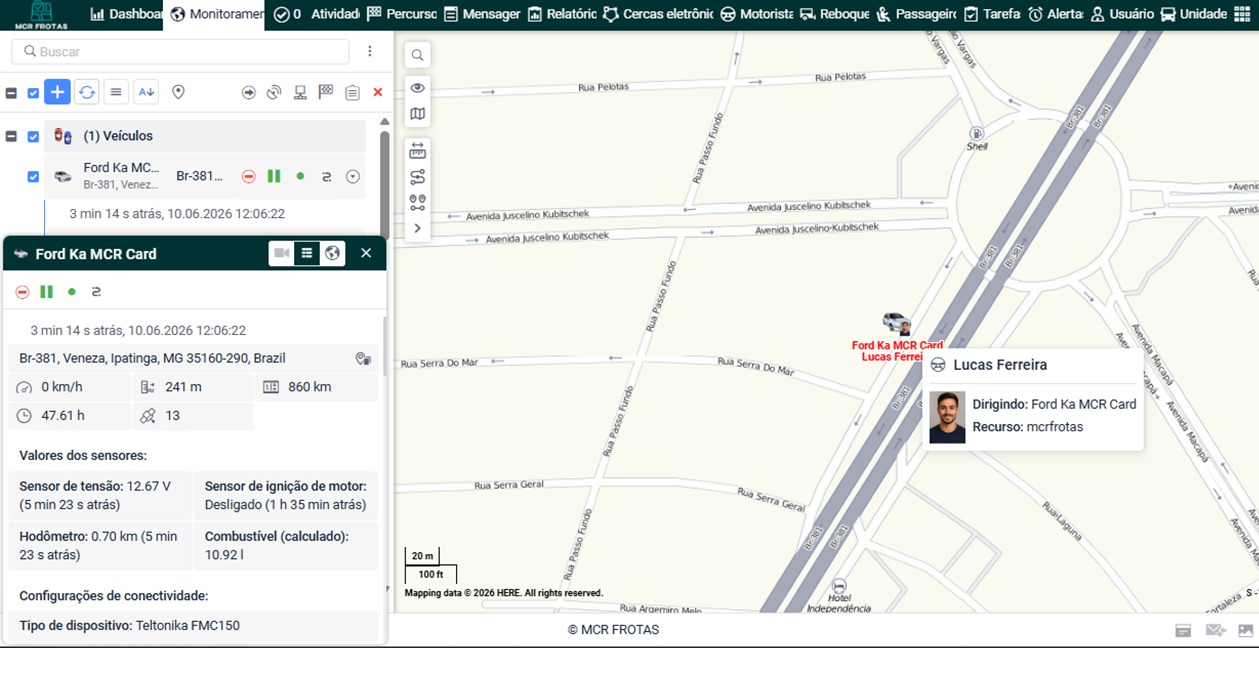Screen dimensions: 1259x680
Task: Open the Unidades menu
Action: pos(1193,14)
